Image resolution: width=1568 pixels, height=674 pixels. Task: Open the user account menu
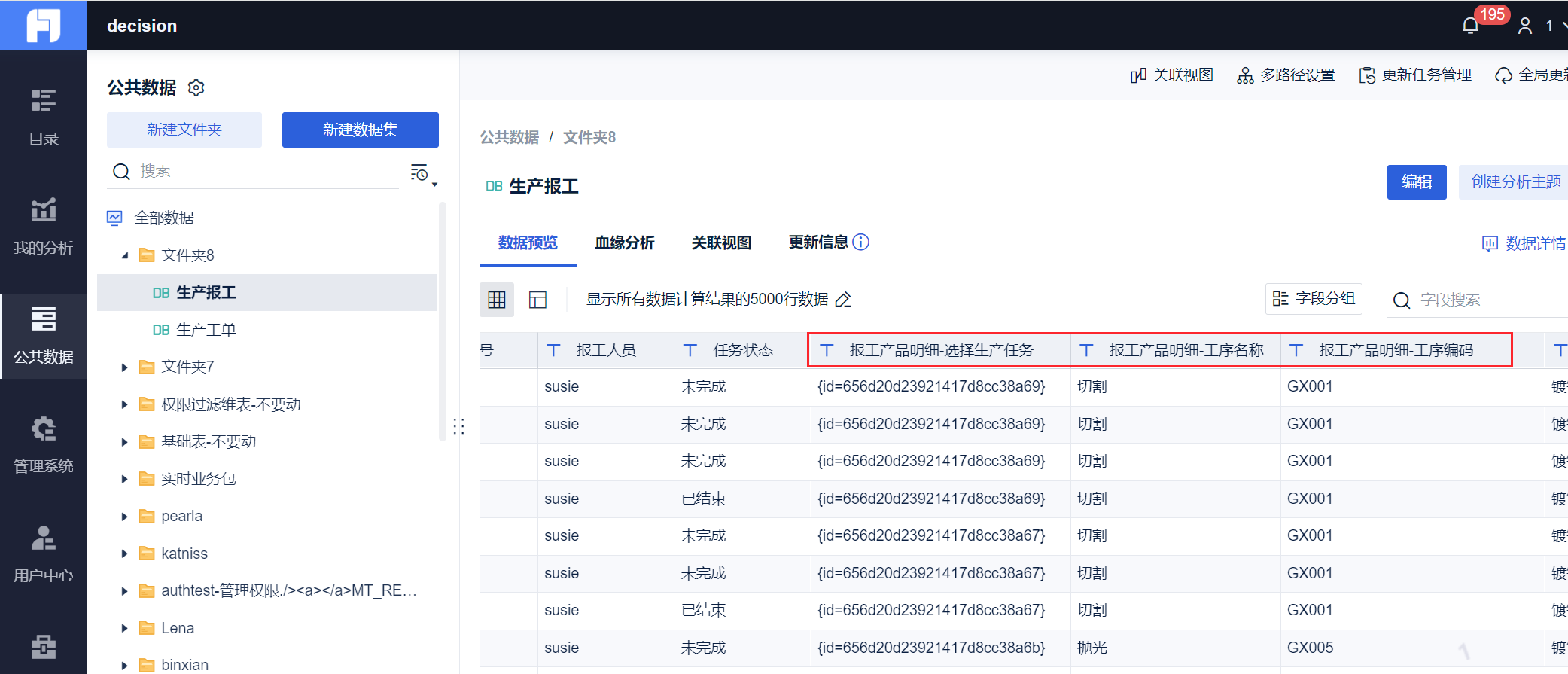tap(1525, 26)
